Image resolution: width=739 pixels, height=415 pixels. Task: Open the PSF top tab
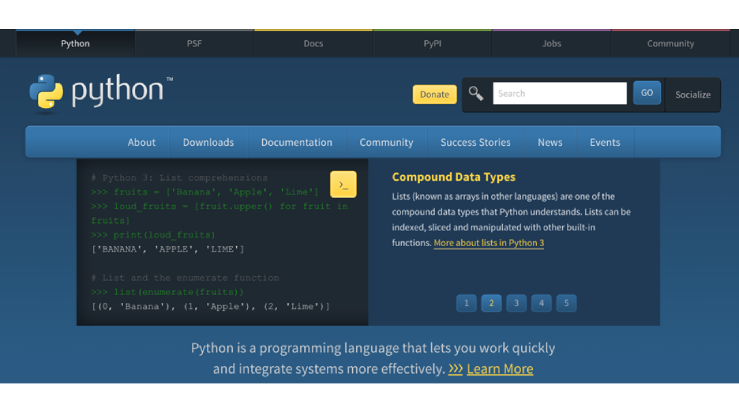194,44
